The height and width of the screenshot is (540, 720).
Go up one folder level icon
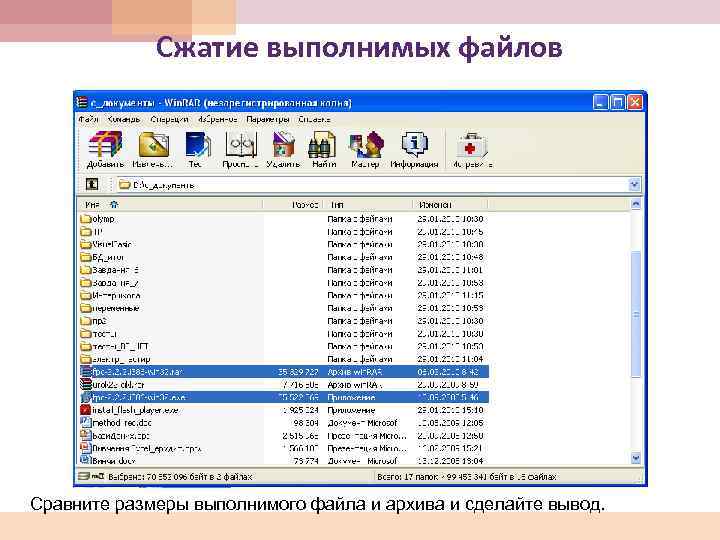click(92, 185)
